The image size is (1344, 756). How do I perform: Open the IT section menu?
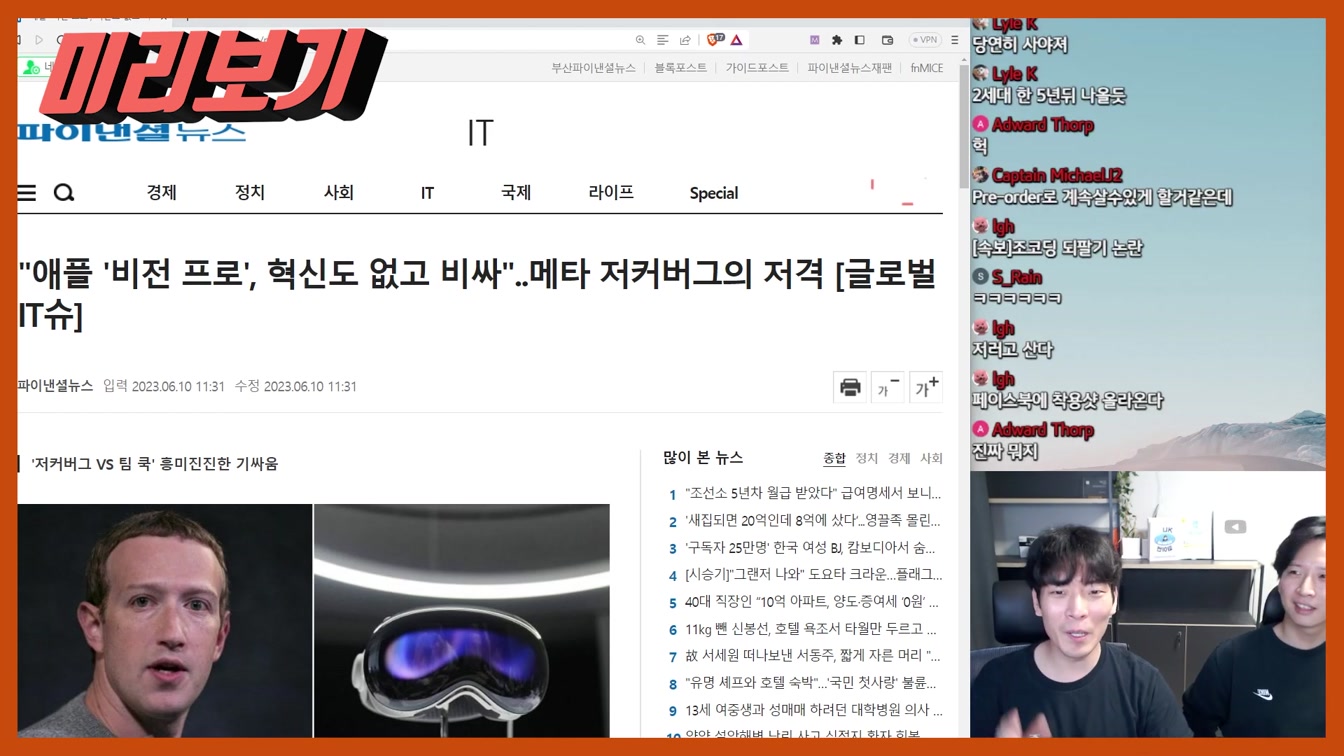pos(427,193)
